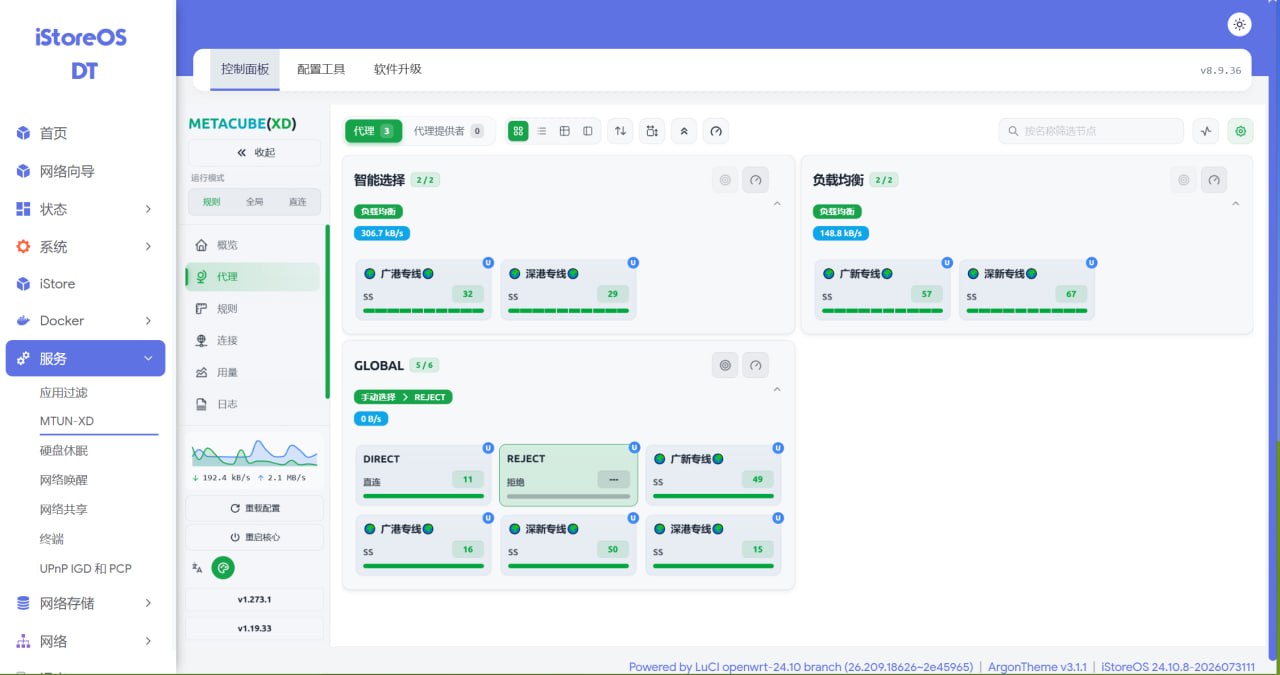1280x675 pixels.
Task: Open 首页 in left sidebar
Action: [85, 133]
